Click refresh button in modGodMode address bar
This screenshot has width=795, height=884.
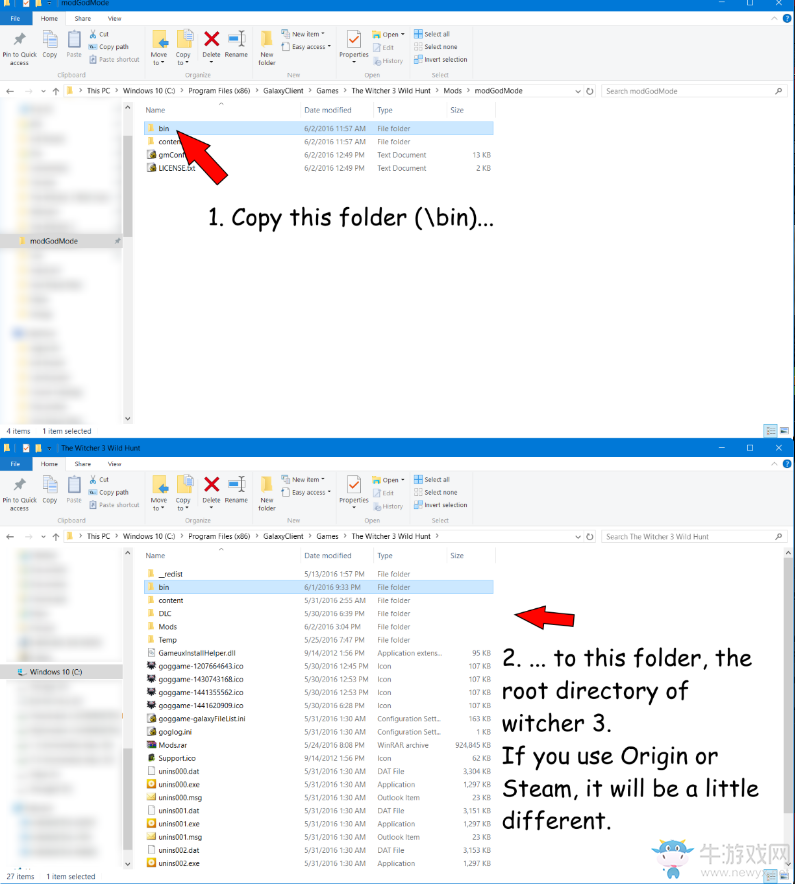point(590,91)
